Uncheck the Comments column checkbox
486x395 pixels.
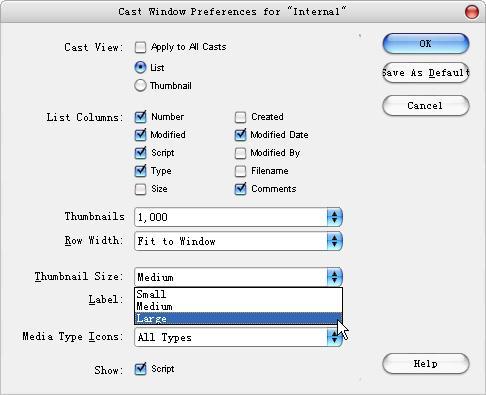(240, 189)
